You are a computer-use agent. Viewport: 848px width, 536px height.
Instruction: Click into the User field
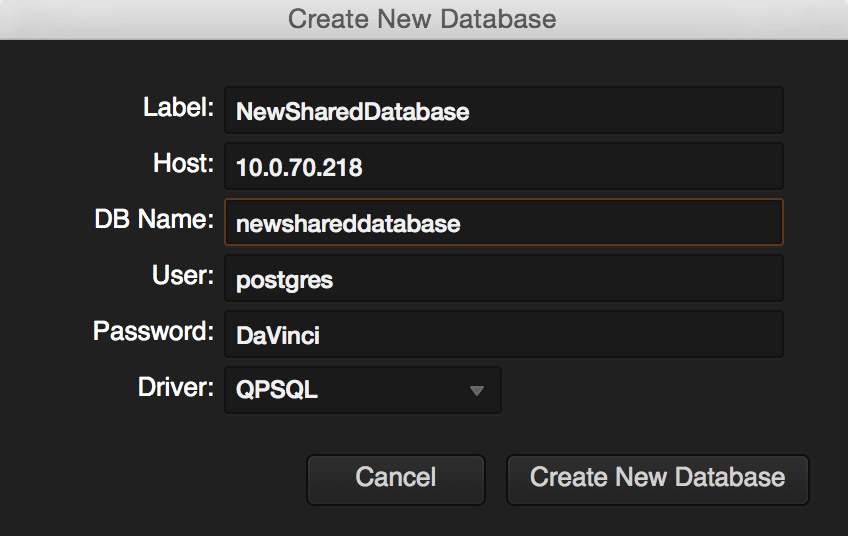pos(504,278)
